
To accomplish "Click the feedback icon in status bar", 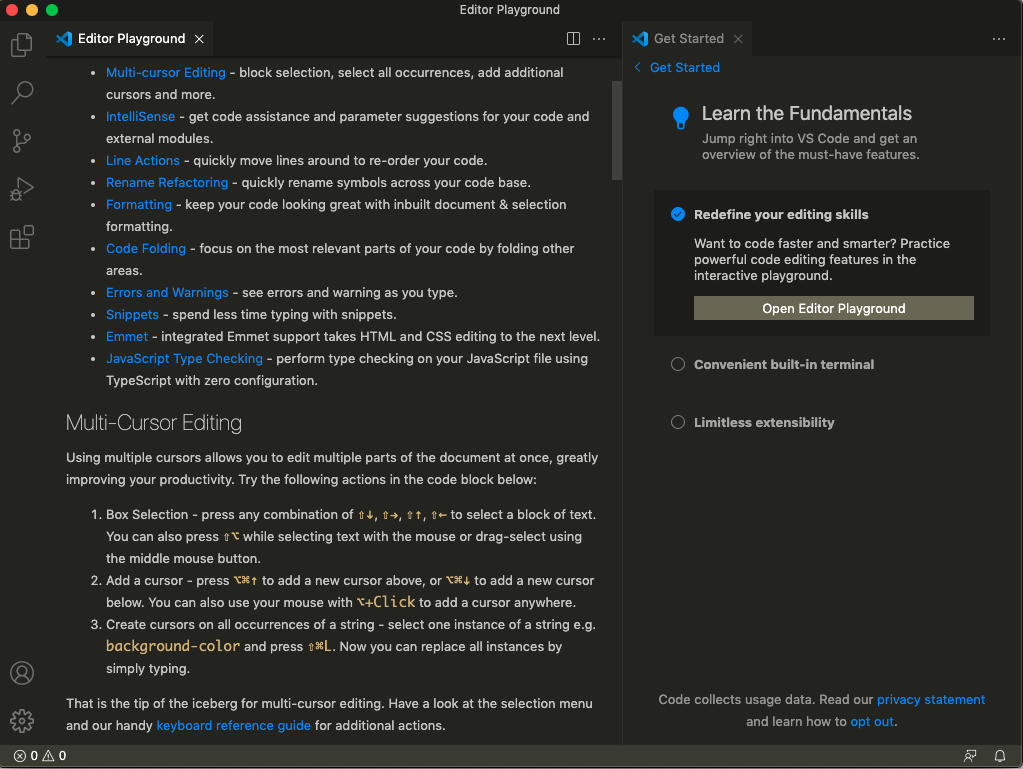I will [x=970, y=756].
